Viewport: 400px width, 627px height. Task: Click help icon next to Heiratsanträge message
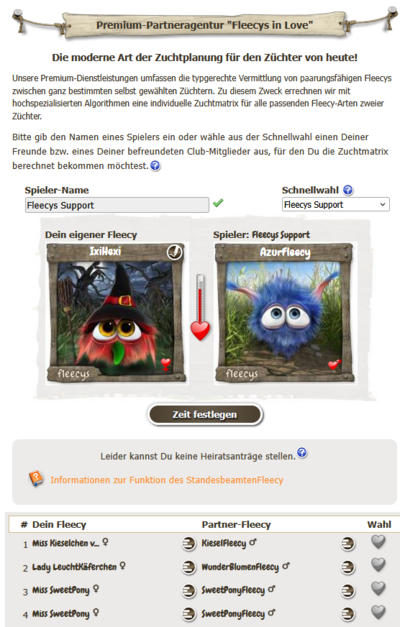[x=302, y=452]
